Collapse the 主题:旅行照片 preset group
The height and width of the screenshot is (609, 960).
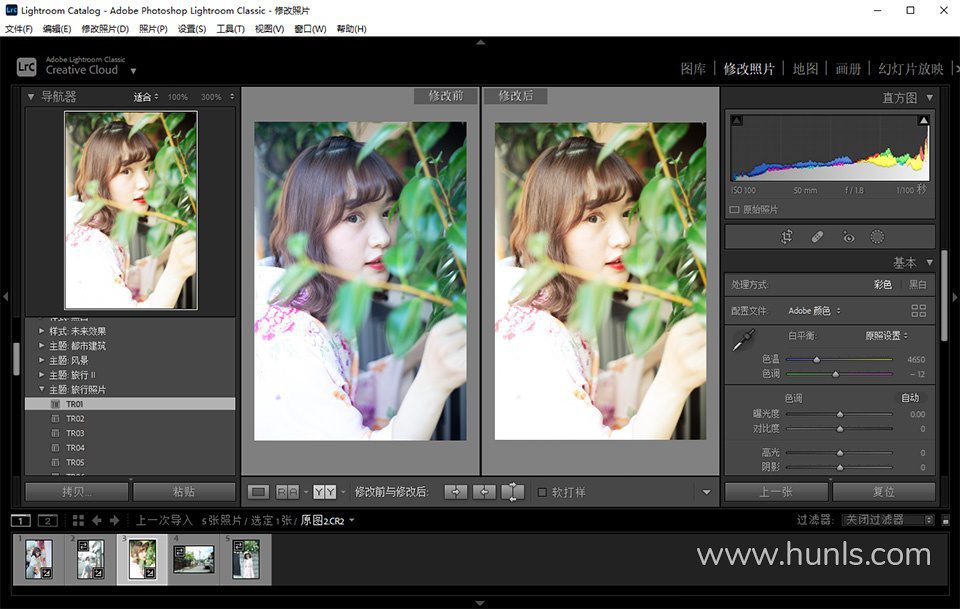pos(41,389)
